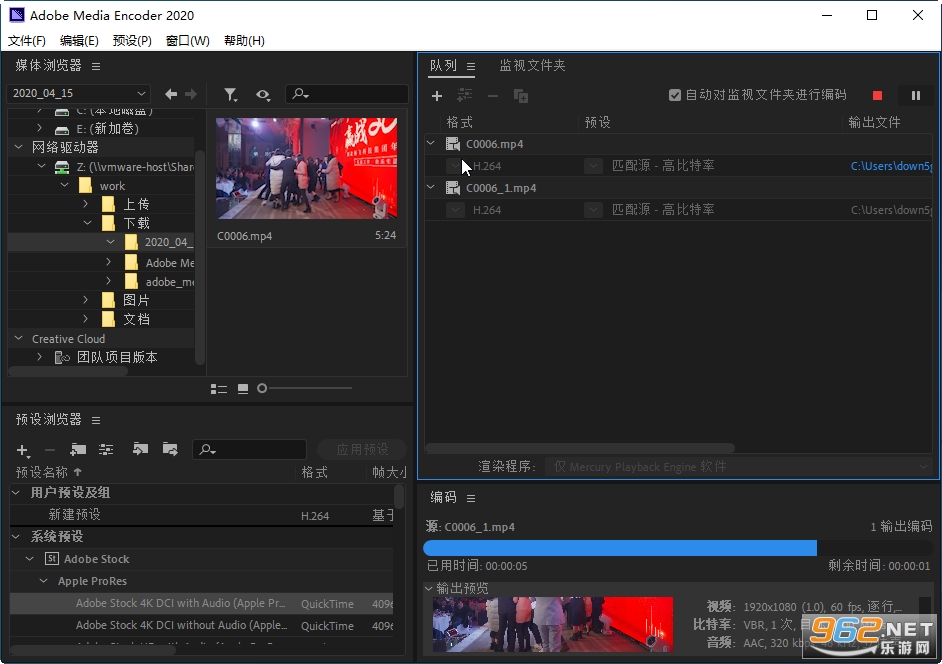Click the duplicate icon in Queue toolbar
The image size is (942, 664).
click(521, 96)
